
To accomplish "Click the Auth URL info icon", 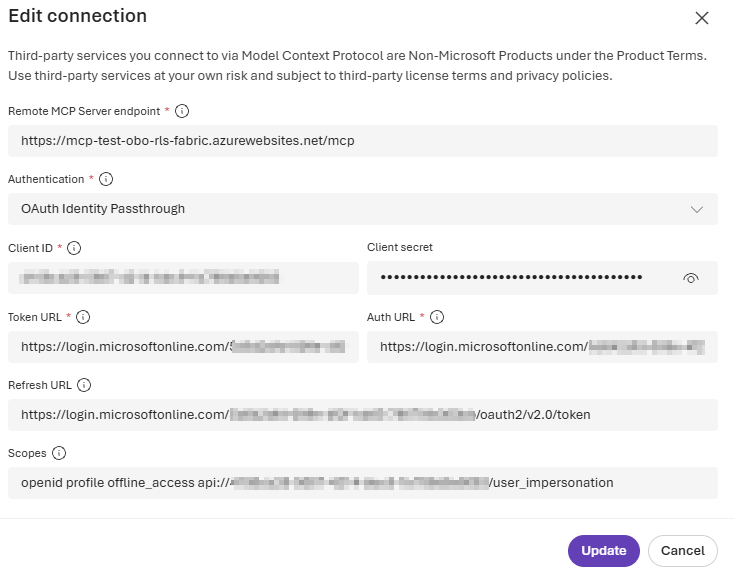I will tap(437, 317).
